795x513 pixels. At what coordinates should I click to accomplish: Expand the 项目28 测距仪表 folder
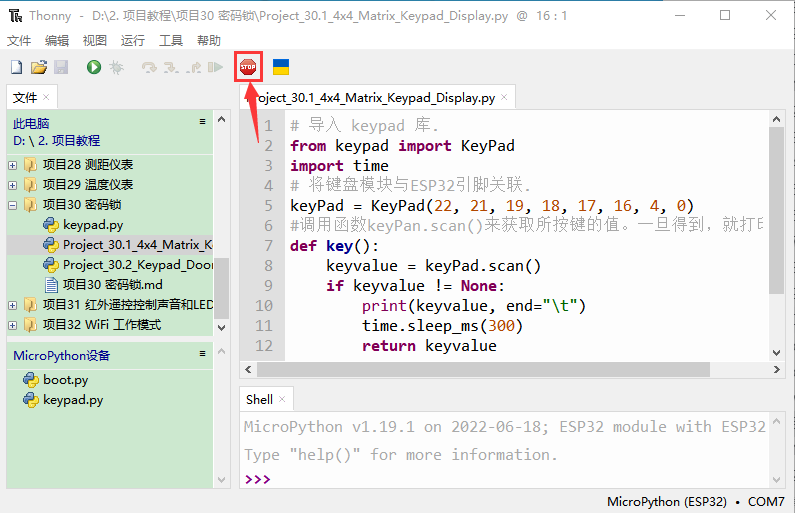point(13,165)
